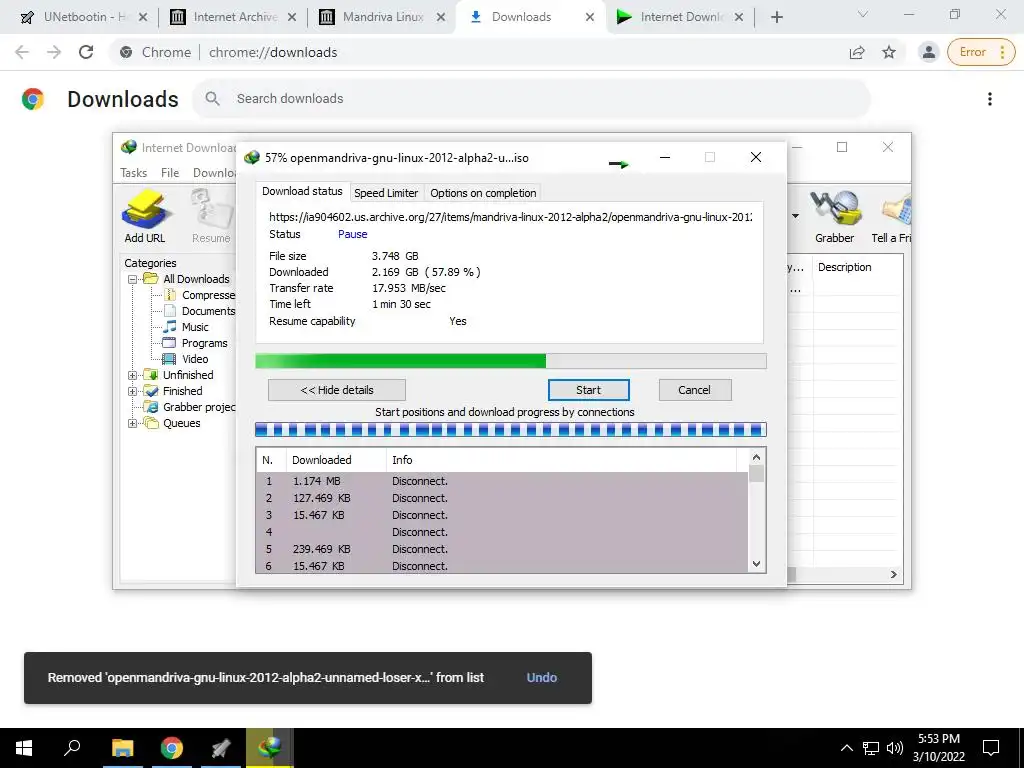Click the share page icon in address bar
Image resolution: width=1024 pixels, height=768 pixels.
coord(857,52)
